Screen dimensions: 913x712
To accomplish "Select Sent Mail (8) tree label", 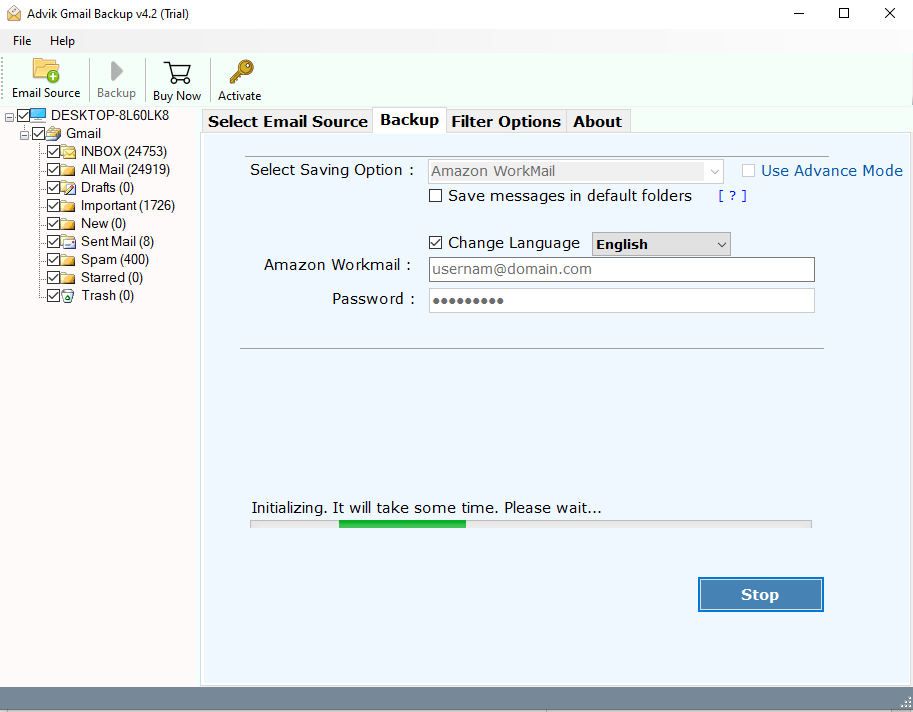I will pyautogui.click(x=117, y=242).
